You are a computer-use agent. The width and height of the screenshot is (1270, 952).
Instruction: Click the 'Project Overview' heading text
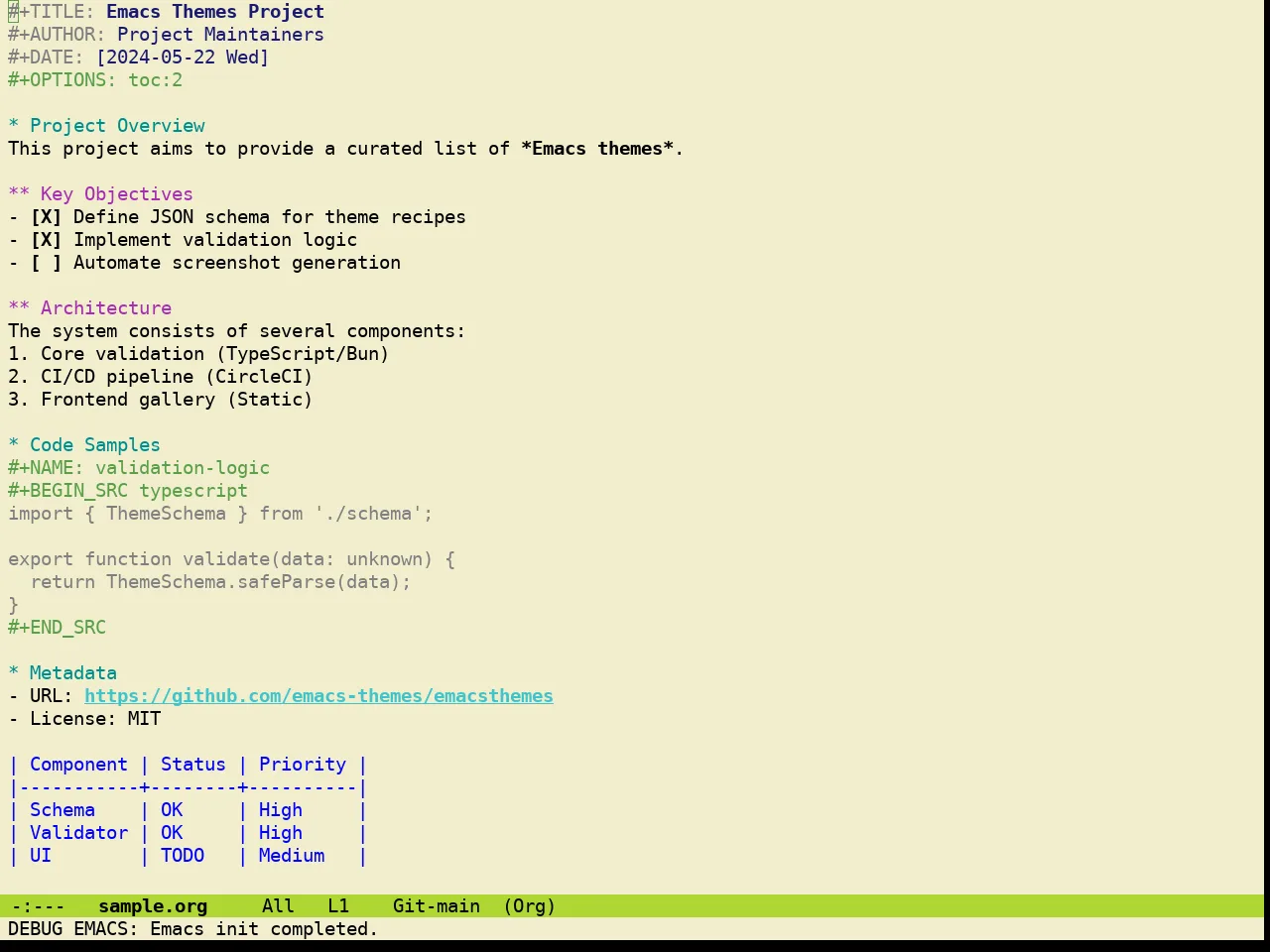point(117,126)
